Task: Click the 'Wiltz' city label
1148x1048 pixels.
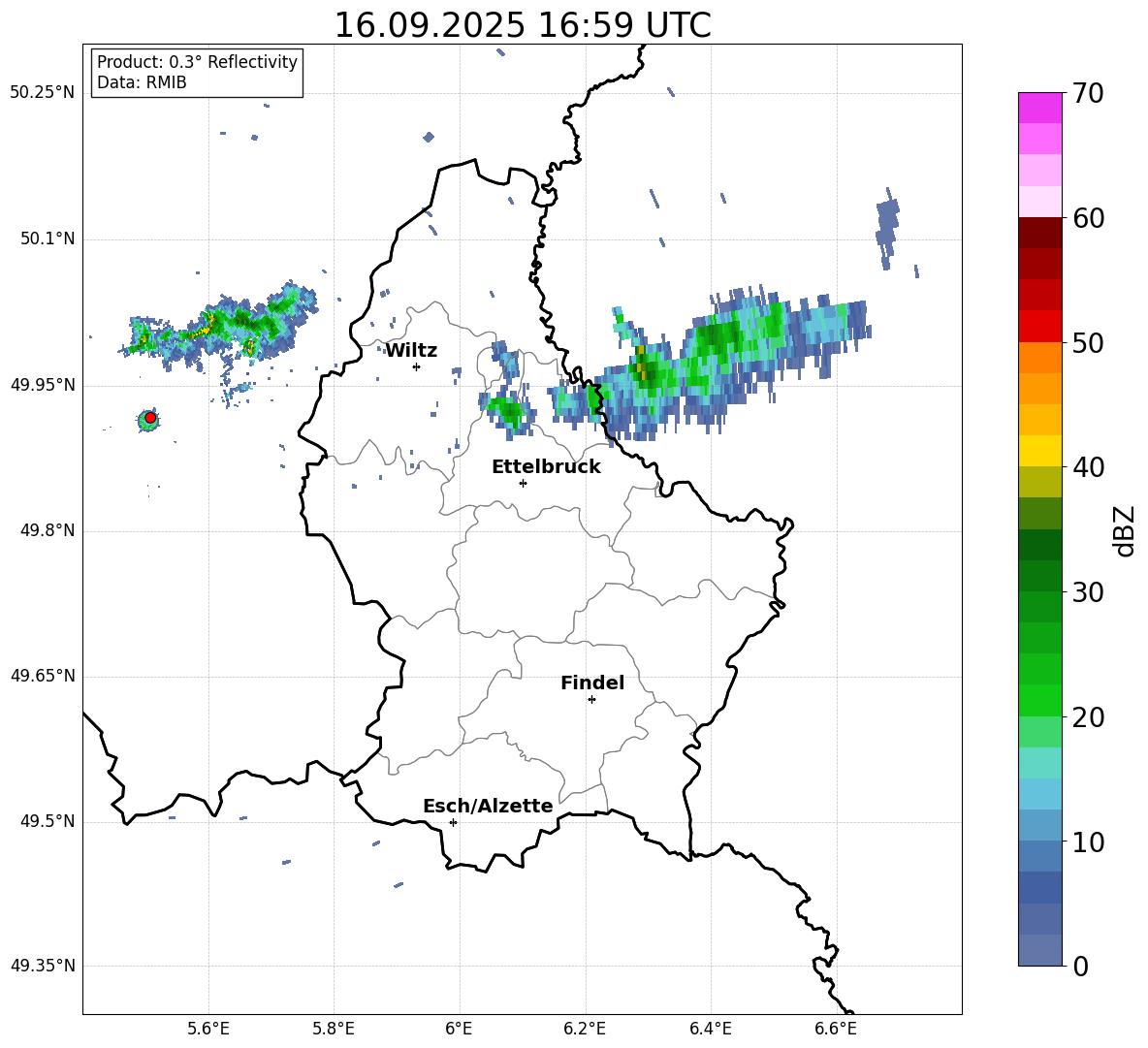Action: pos(411,351)
